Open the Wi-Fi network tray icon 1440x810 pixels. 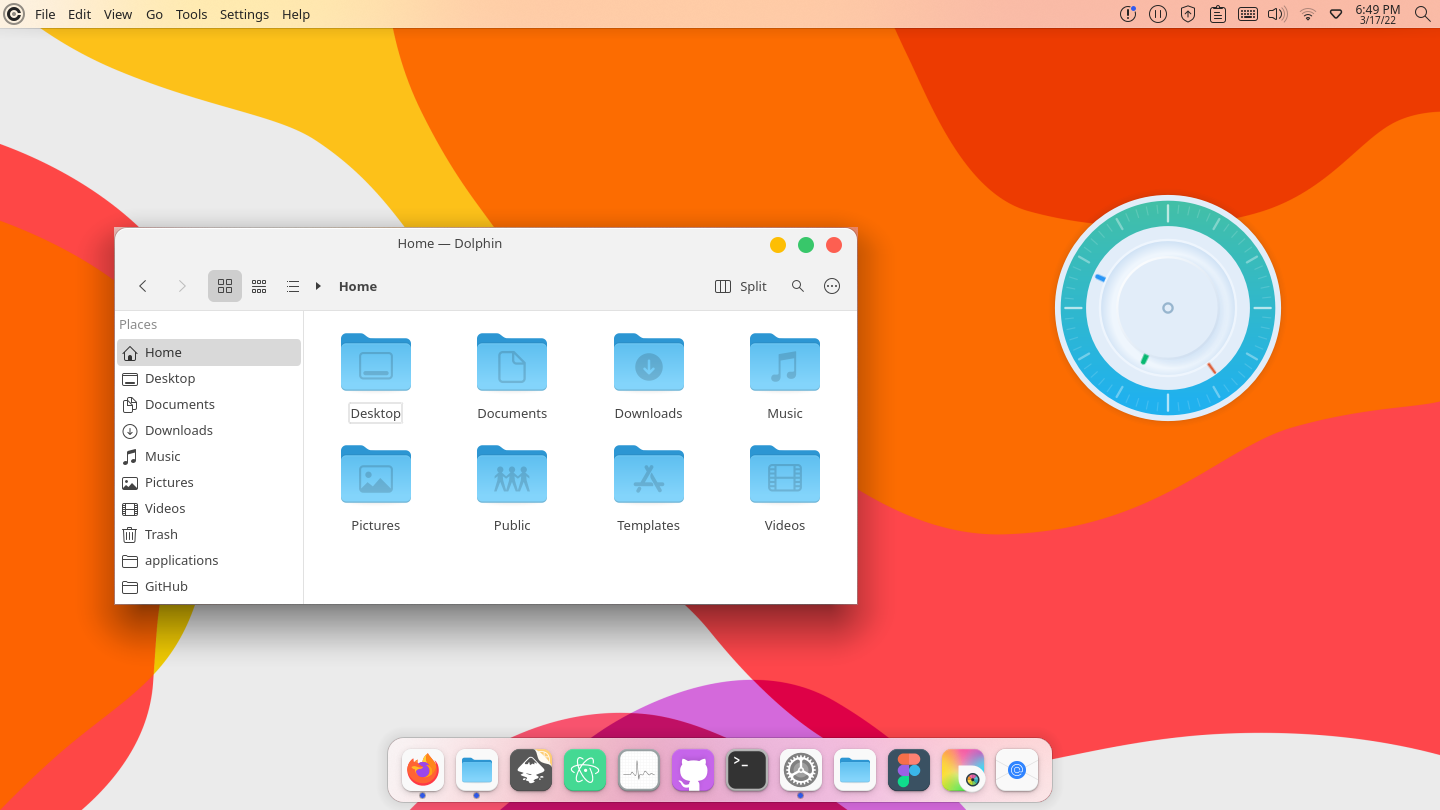tap(1308, 14)
